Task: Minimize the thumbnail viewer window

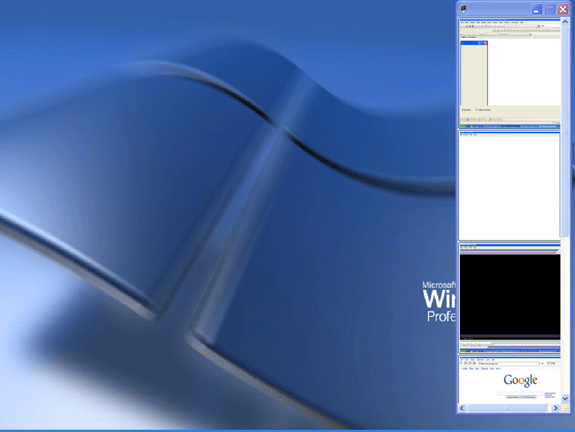Action: [x=537, y=9]
